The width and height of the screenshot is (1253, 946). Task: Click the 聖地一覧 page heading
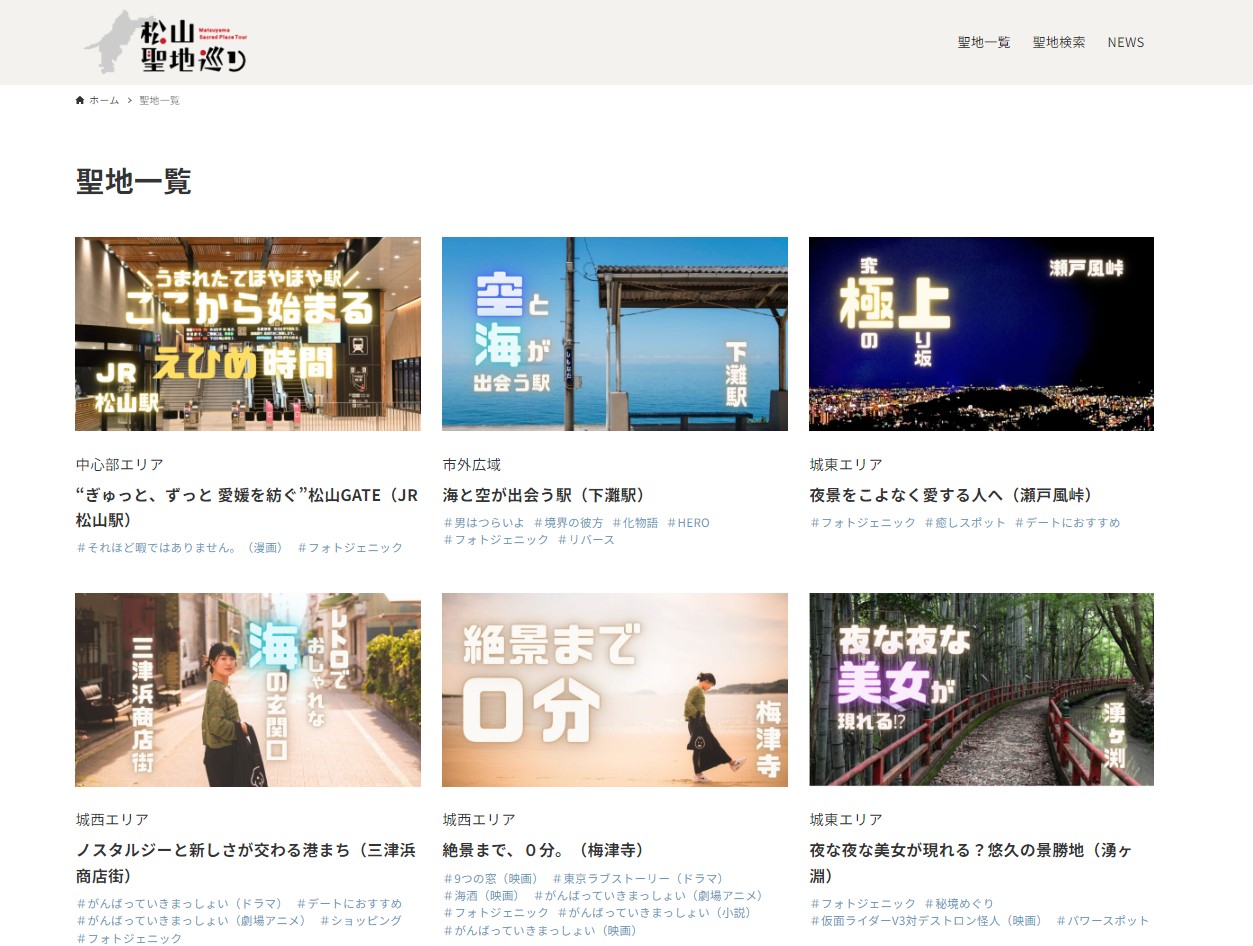(x=133, y=182)
